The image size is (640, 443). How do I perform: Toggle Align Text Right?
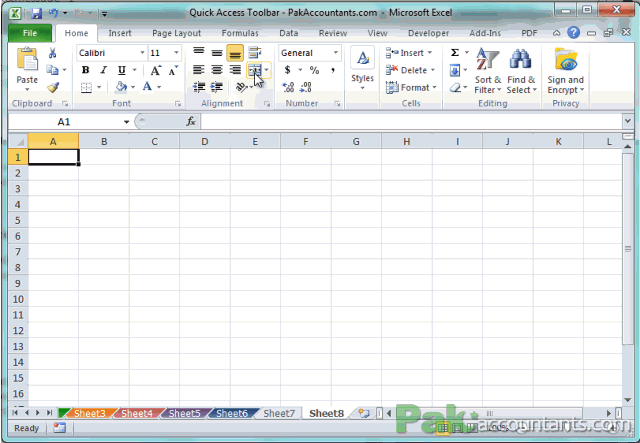pyautogui.click(x=235, y=70)
